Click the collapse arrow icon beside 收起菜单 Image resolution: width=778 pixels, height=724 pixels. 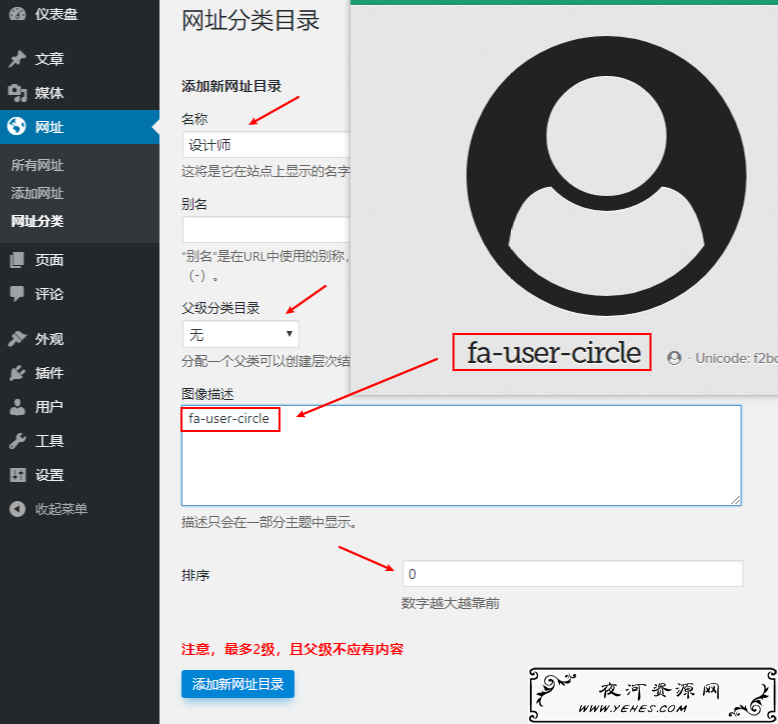point(17,509)
